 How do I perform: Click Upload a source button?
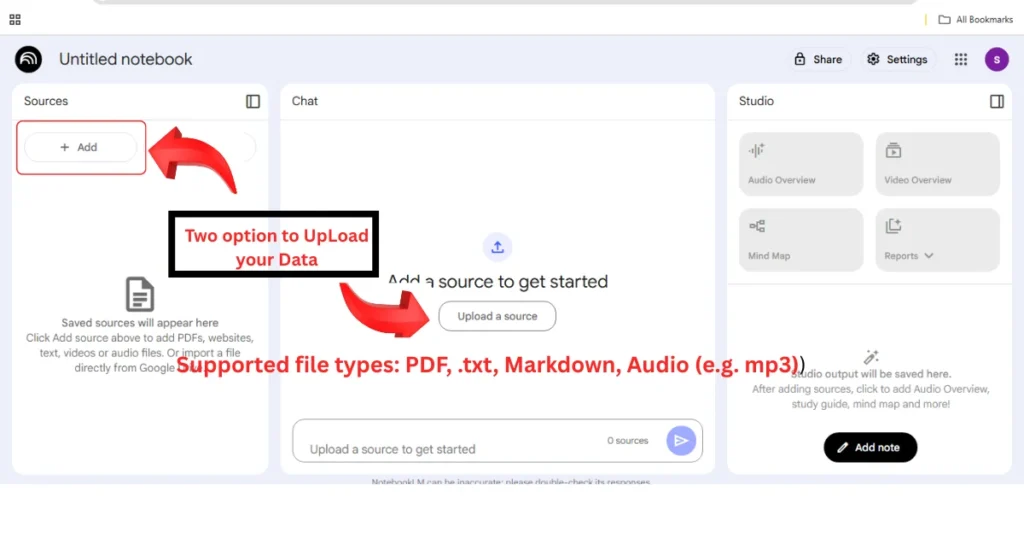(x=497, y=316)
